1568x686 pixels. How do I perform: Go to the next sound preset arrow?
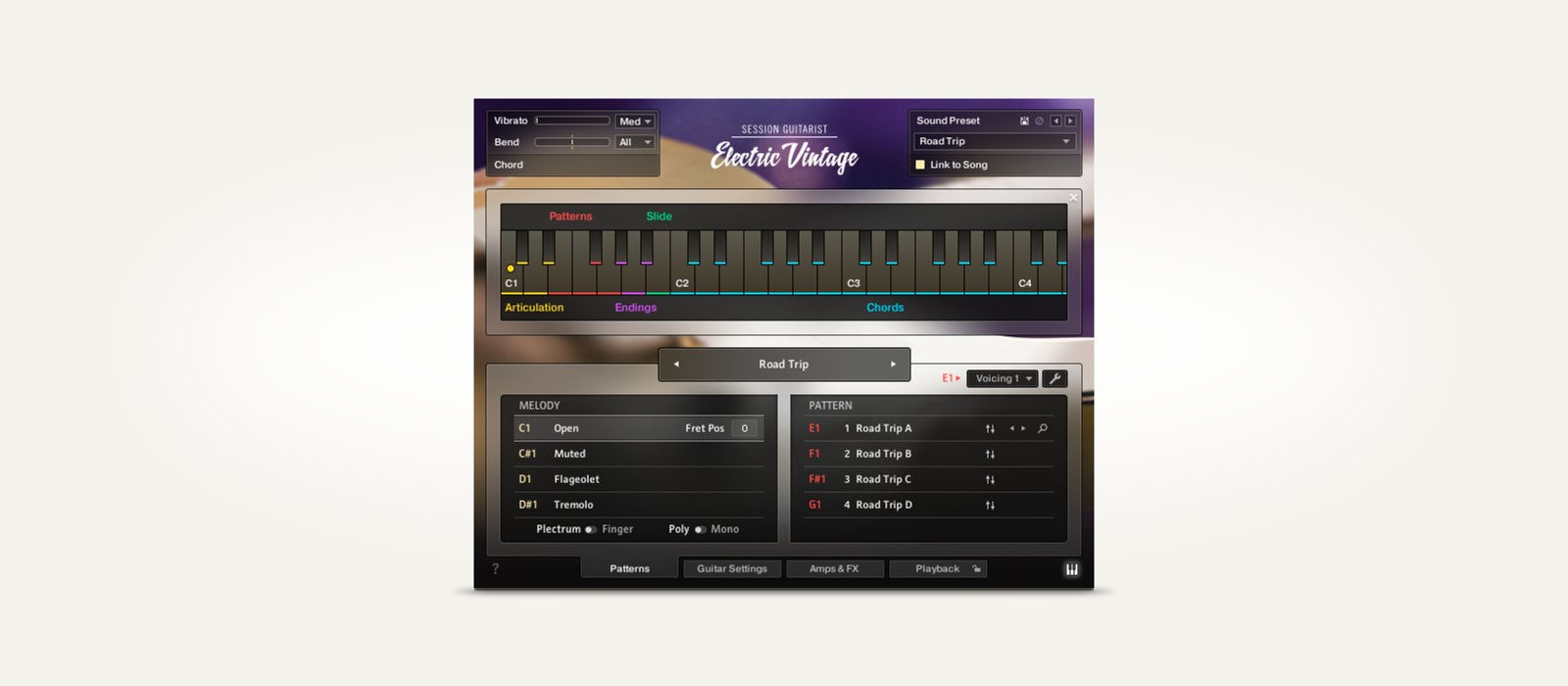1070,122
